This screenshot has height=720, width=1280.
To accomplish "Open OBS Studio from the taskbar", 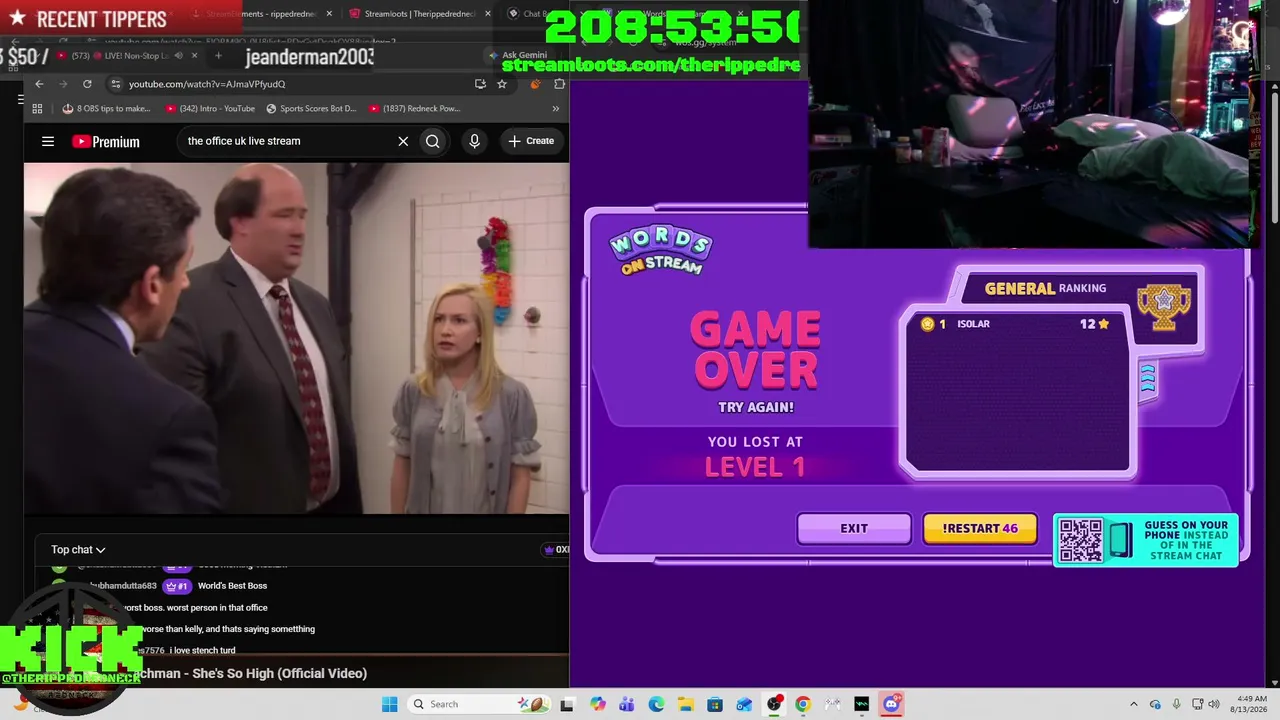I will (x=774, y=704).
